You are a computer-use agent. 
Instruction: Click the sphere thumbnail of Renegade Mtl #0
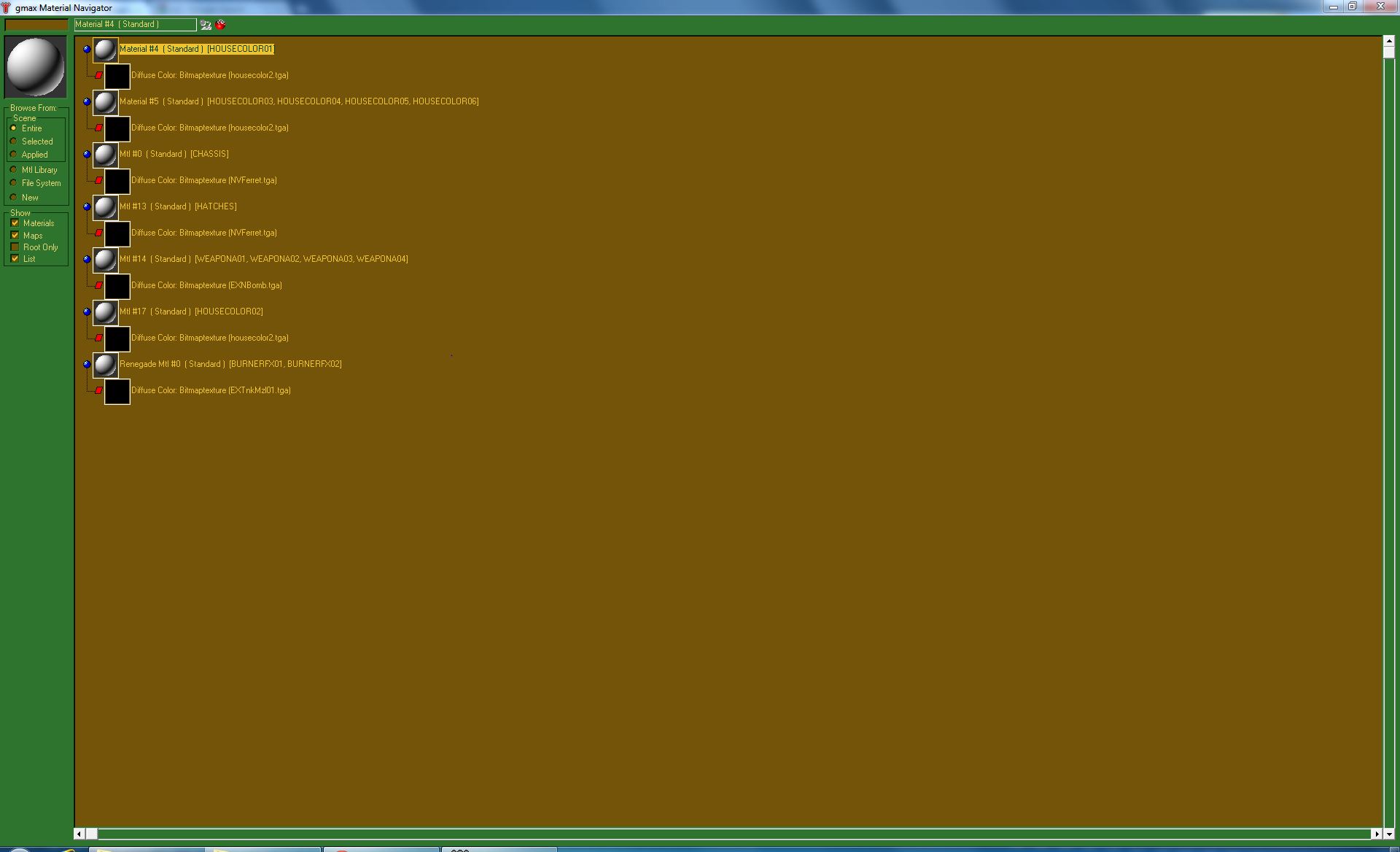pos(106,365)
